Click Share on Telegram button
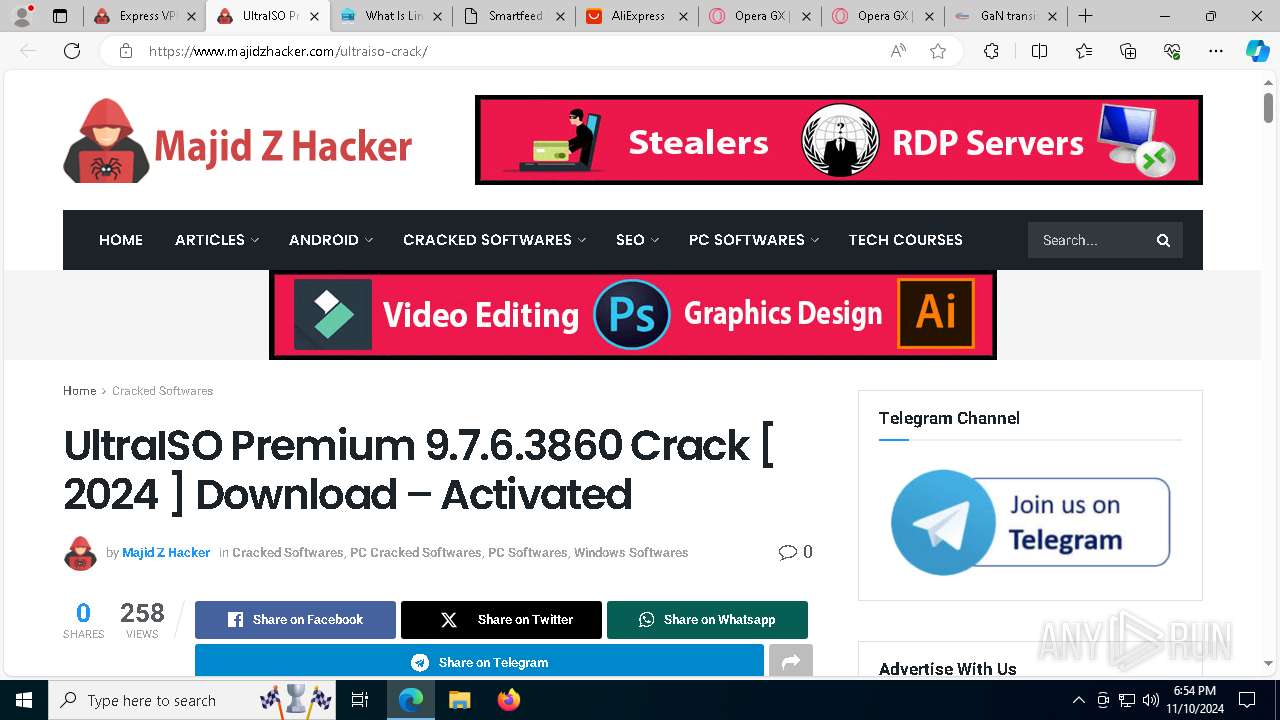The width and height of the screenshot is (1280, 720). click(x=479, y=661)
